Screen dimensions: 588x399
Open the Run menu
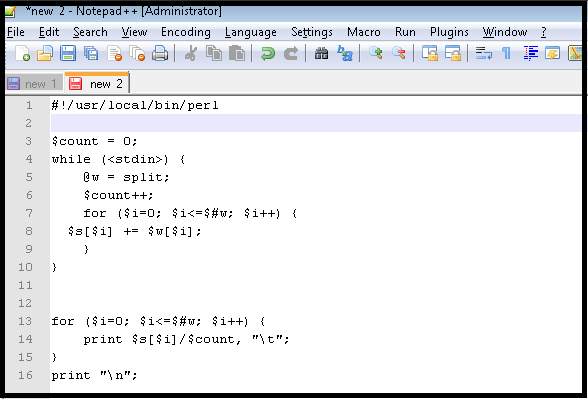point(405,32)
